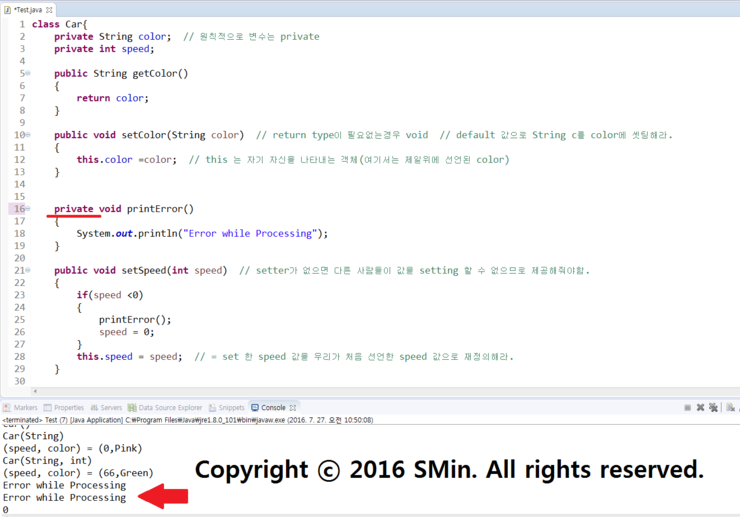This screenshot has height=517, width=740.
Task: Collapse the printError method at line 16
Action: tap(28, 208)
